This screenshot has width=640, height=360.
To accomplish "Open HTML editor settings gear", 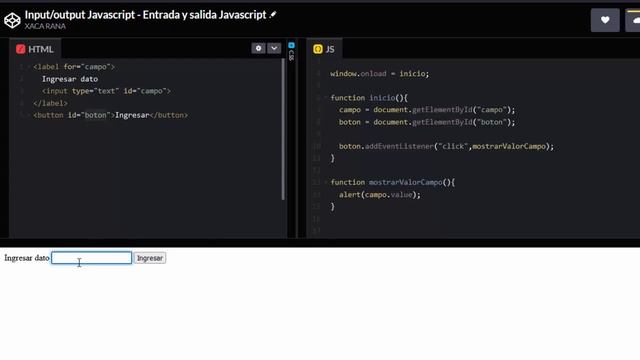I will point(258,48).
